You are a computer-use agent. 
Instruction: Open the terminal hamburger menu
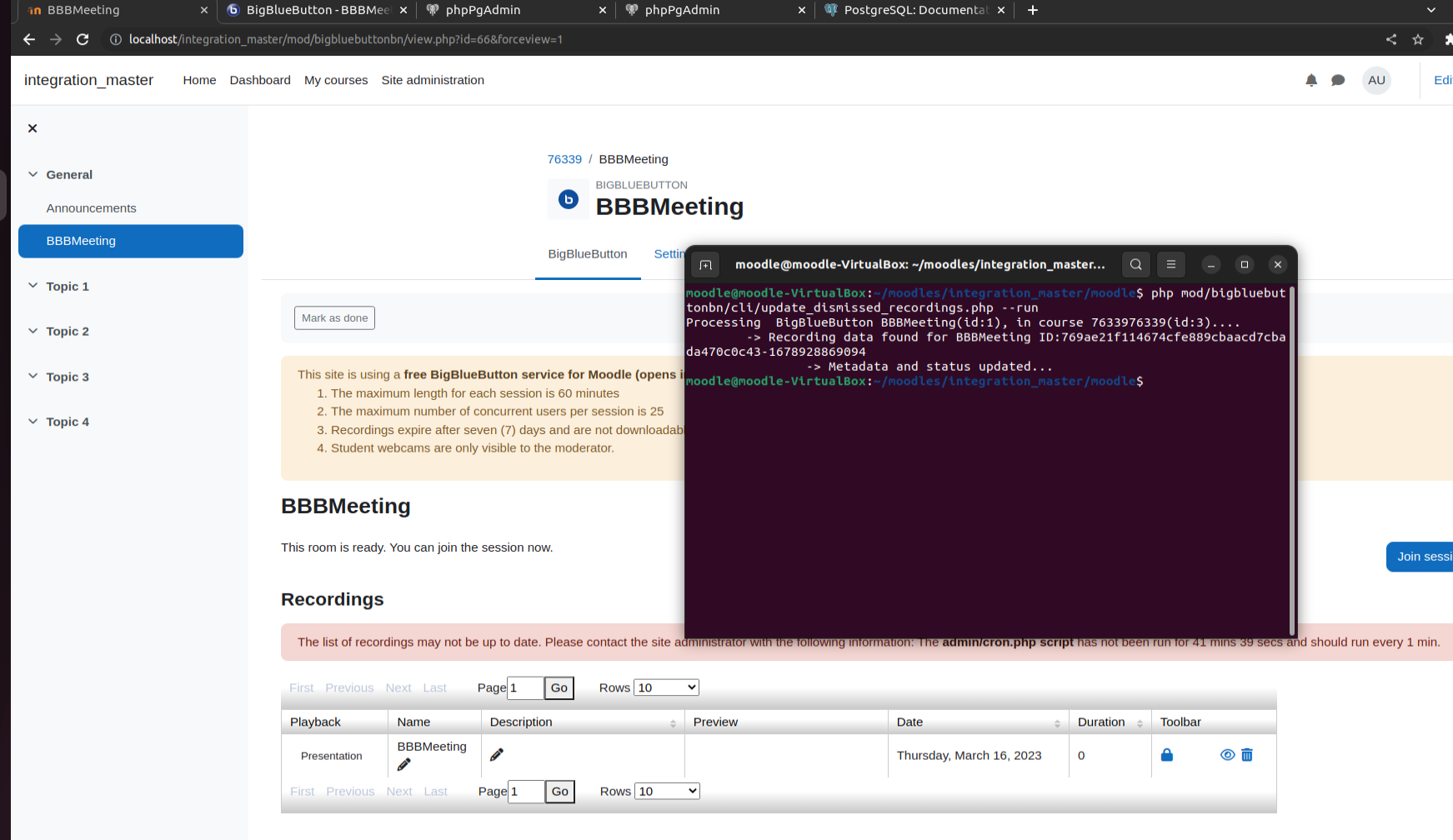(x=1171, y=264)
